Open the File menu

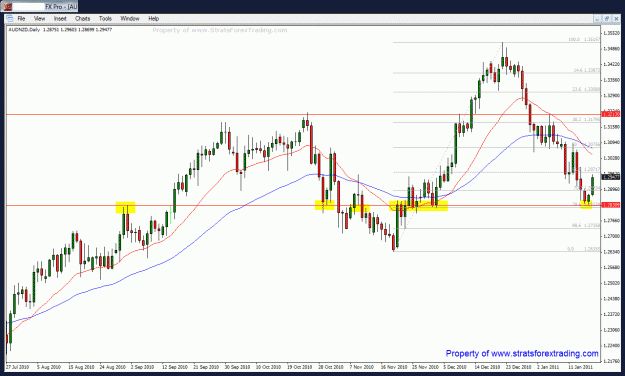click(x=21, y=19)
